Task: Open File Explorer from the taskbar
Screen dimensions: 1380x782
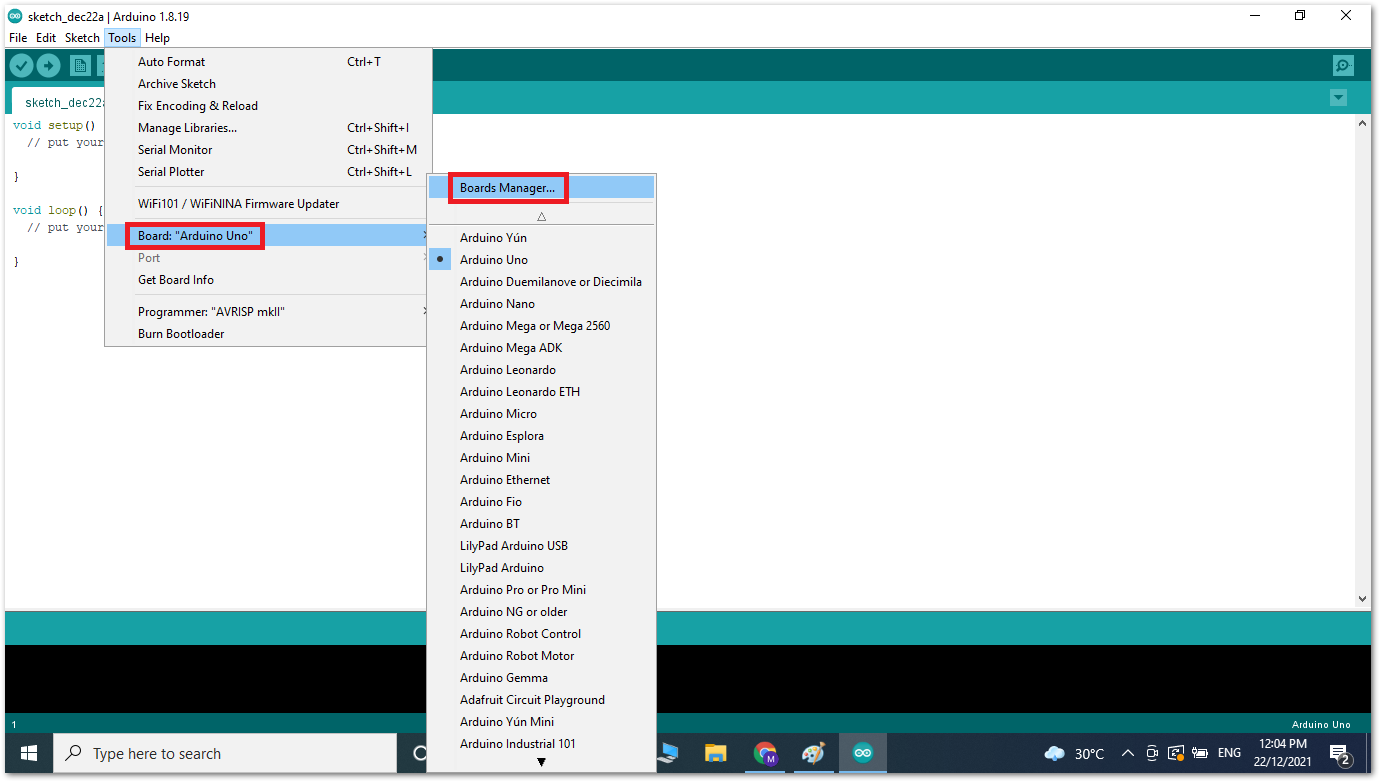Action: pyautogui.click(x=715, y=753)
